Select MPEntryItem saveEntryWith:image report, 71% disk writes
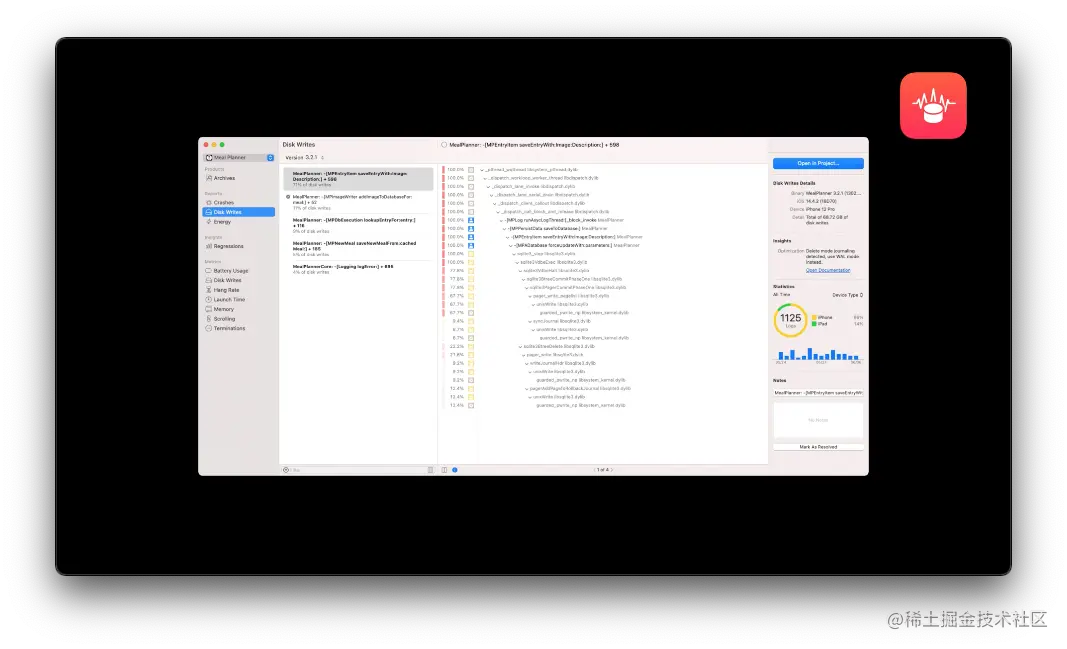This screenshot has width=1067, height=649. click(358, 179)
